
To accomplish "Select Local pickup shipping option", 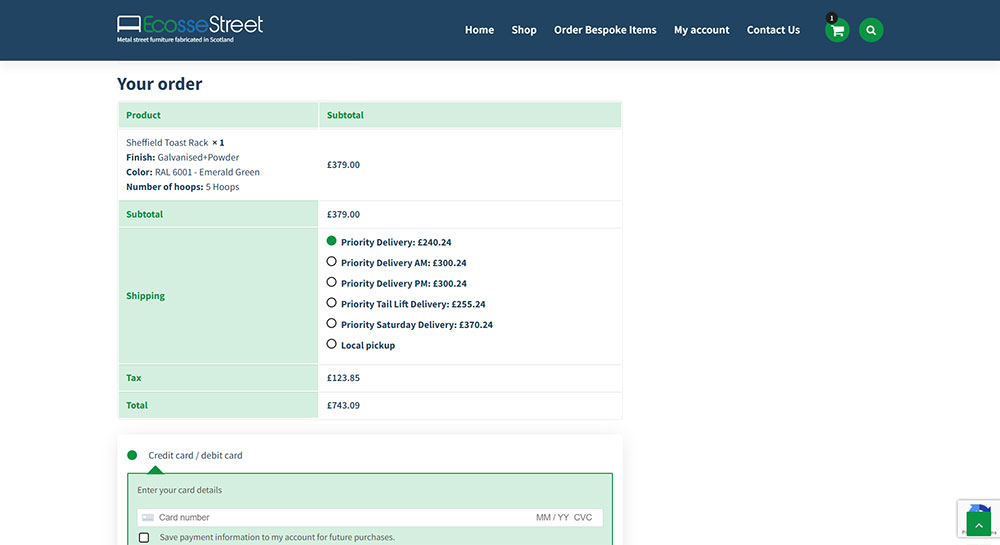I will [x=331, y=344].
